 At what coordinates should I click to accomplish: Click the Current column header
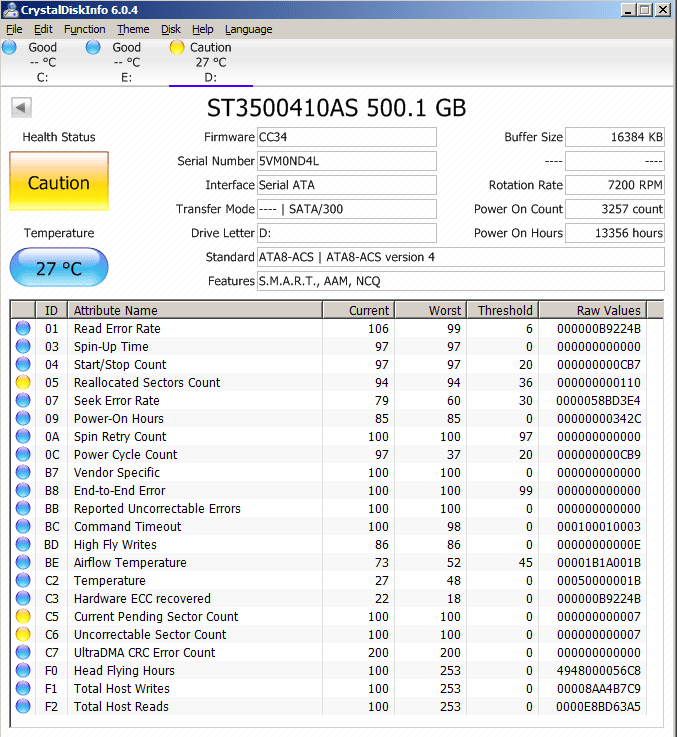point(358,310)
